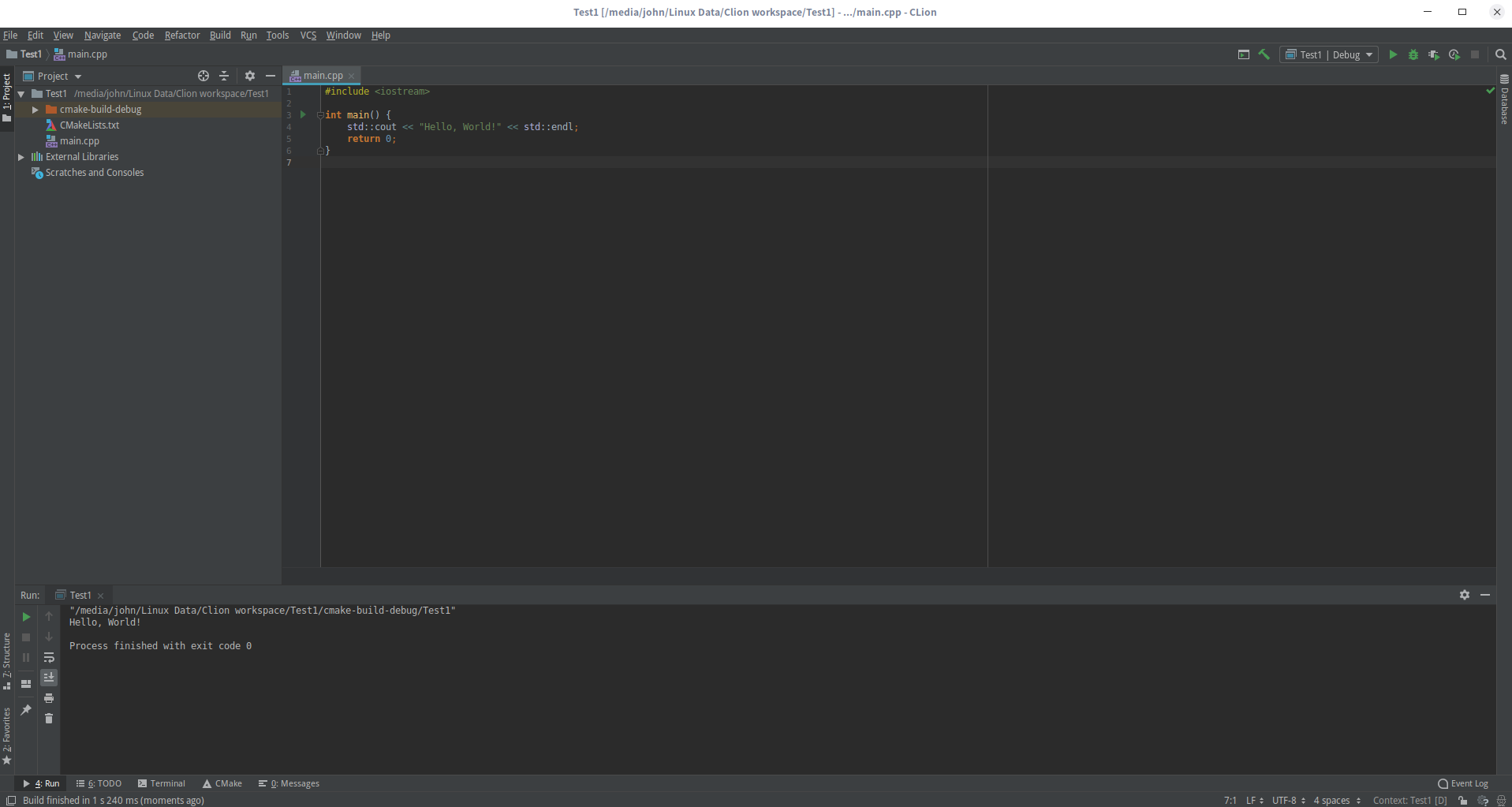The image size is (1512, 807).
Task: Open 4 spaces indent selector
Action: 1337,801
